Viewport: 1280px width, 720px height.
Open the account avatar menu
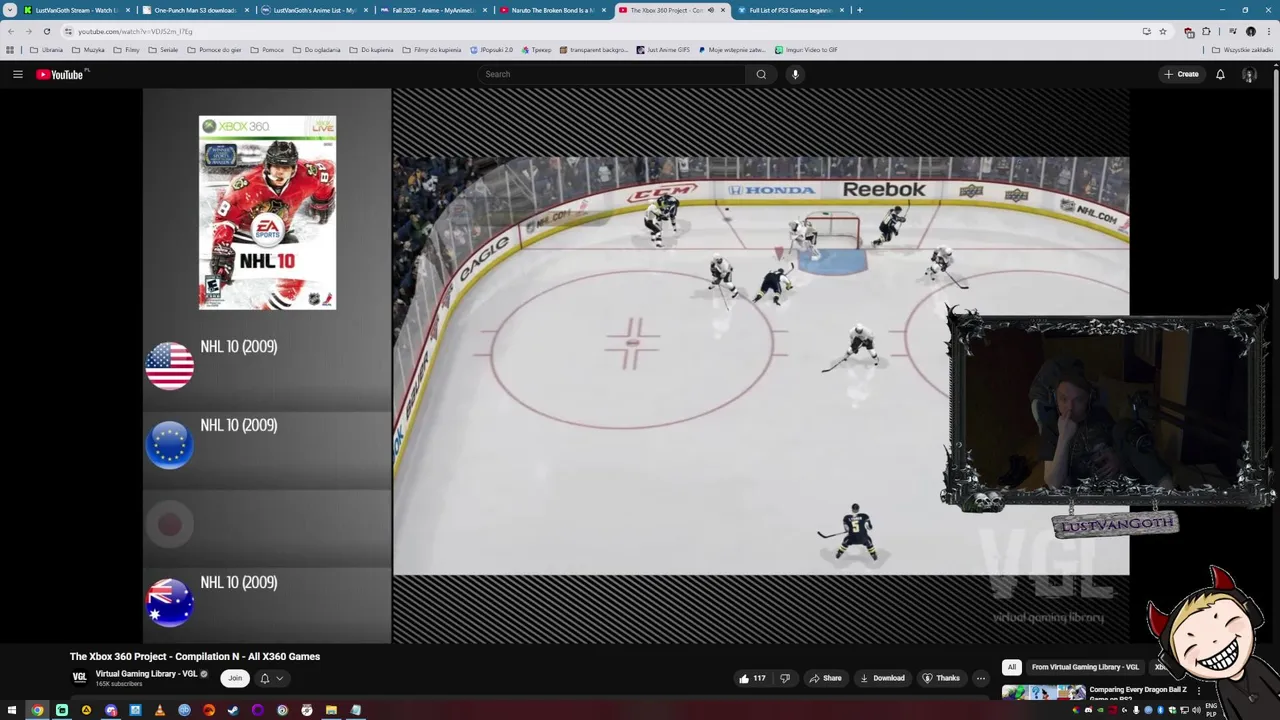pyautogui.click(x=1249, y=74)
